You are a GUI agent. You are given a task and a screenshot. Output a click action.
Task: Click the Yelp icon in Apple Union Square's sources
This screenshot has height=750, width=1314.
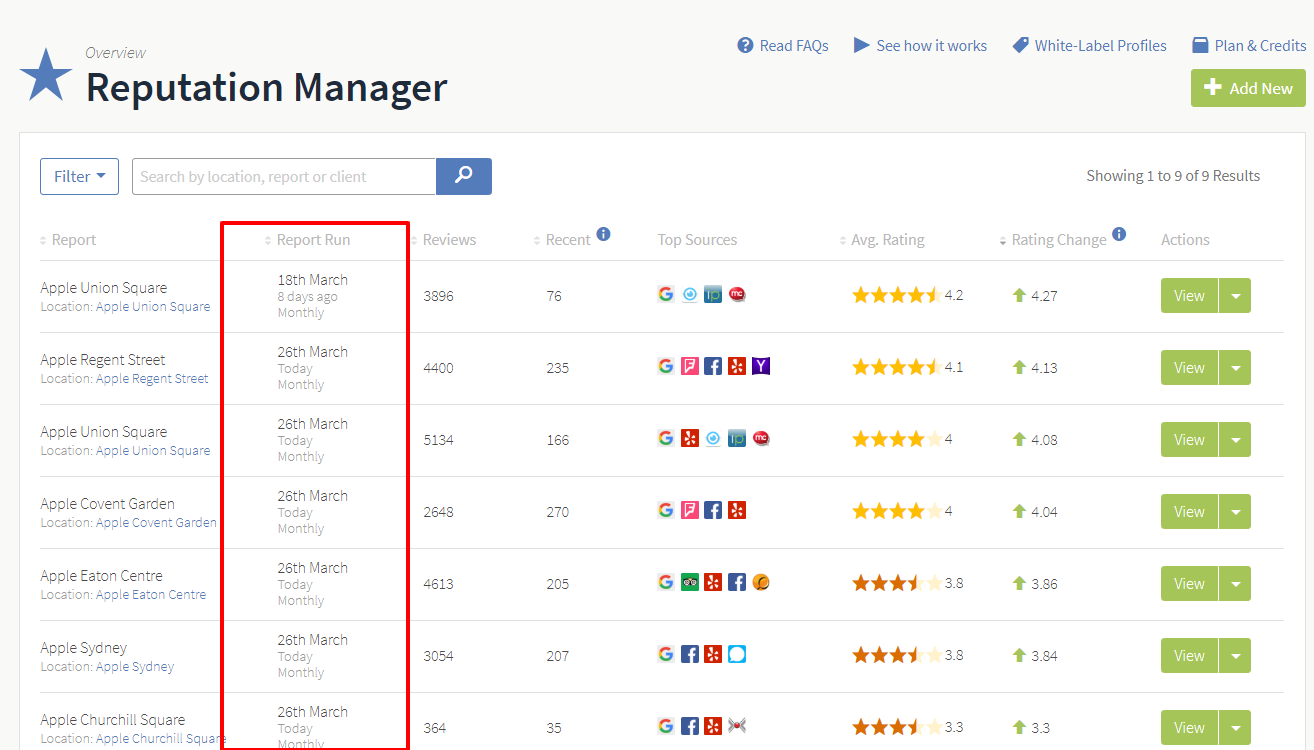[689, 437]
